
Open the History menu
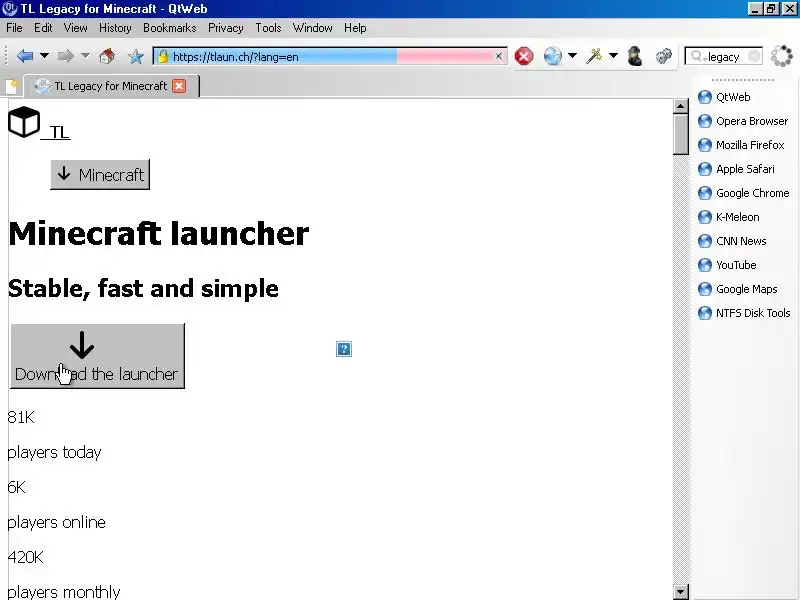115,28
